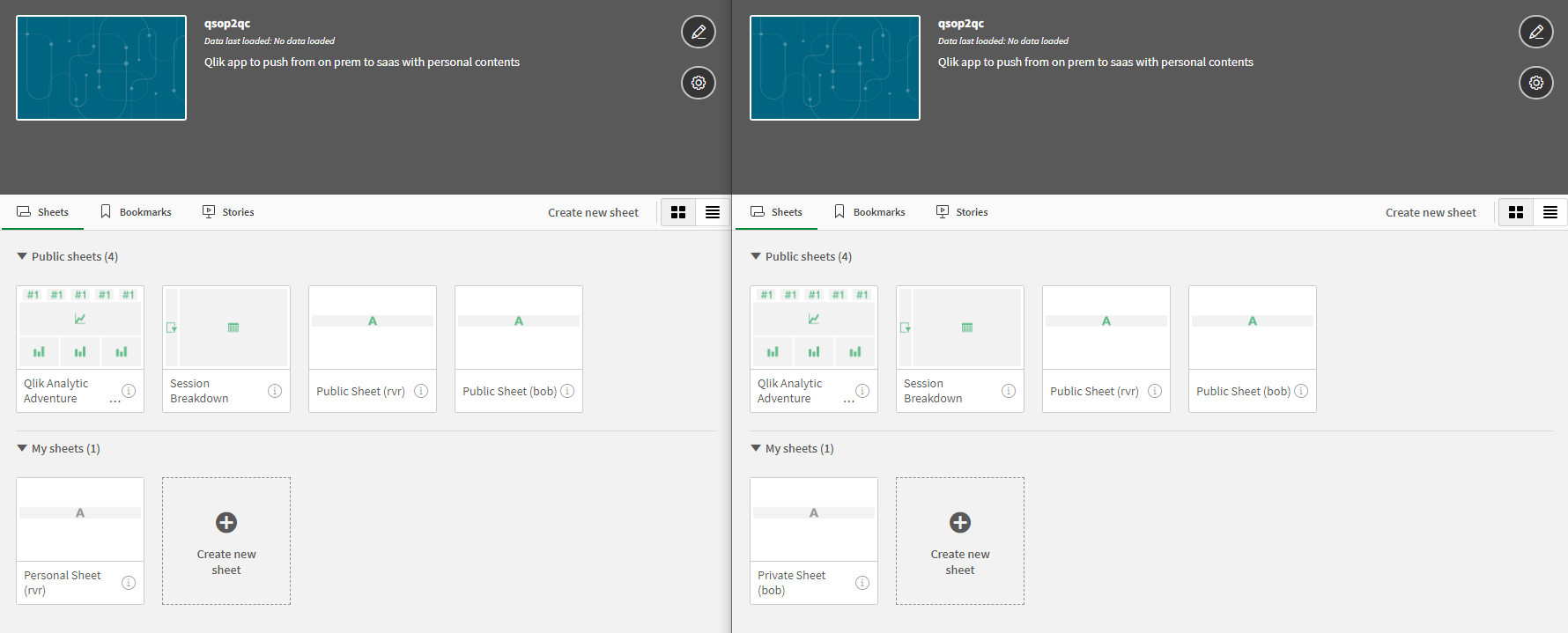Viewport: 1568px width, 633px height.
Task: Open Personal Sheet (rvr) thumbnail
Action: click(x=80, y=519)
